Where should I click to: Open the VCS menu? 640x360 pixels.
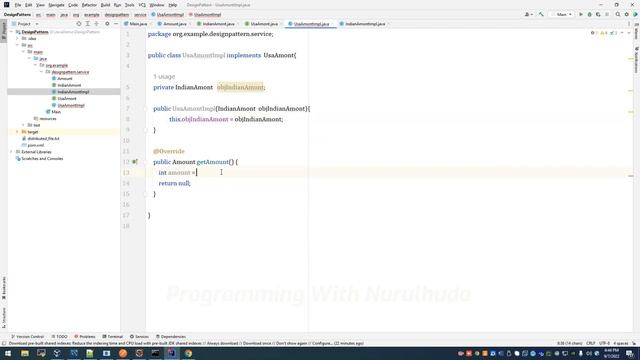tap(142, 5)
